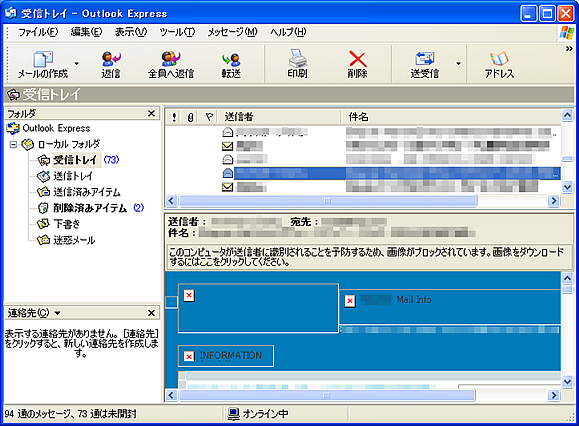Image resolution: width=579 pixels, height=426 pixels.
Task: Click the メールの作成 (Create Mail) icon
Action: pyautogui.click(x=43, y=59)
